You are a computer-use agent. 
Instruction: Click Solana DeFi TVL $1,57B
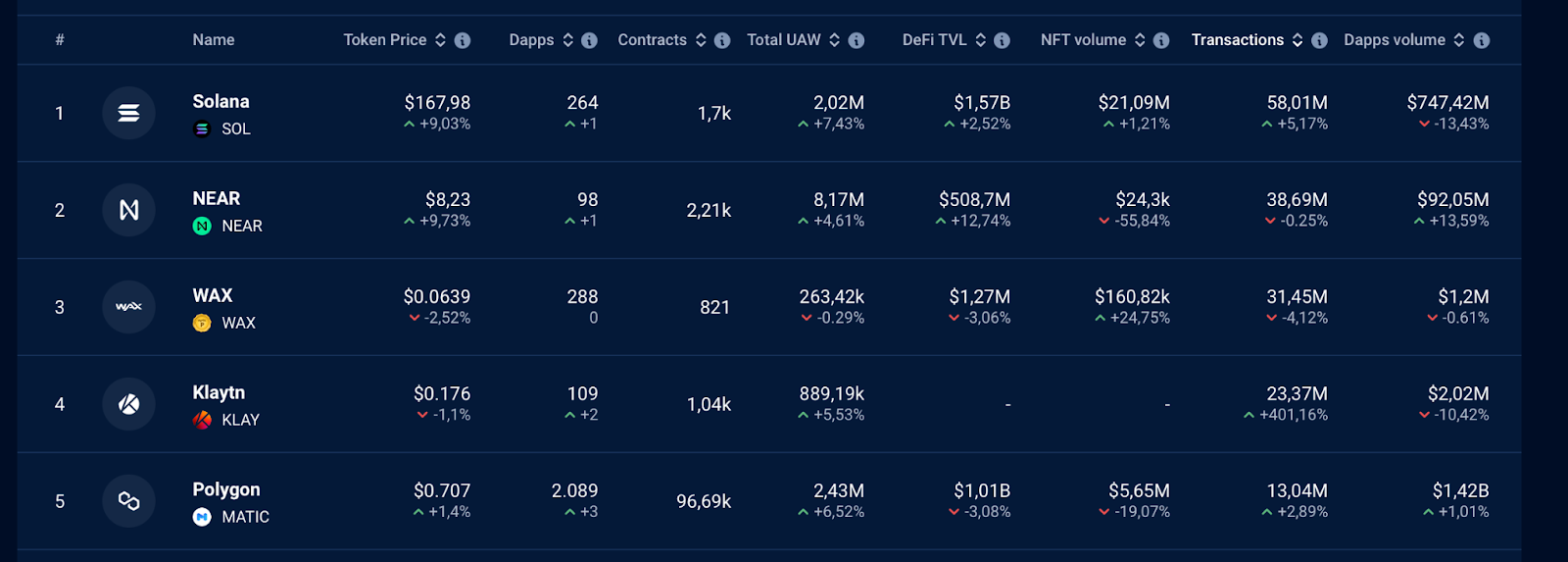tap(982, 102)
